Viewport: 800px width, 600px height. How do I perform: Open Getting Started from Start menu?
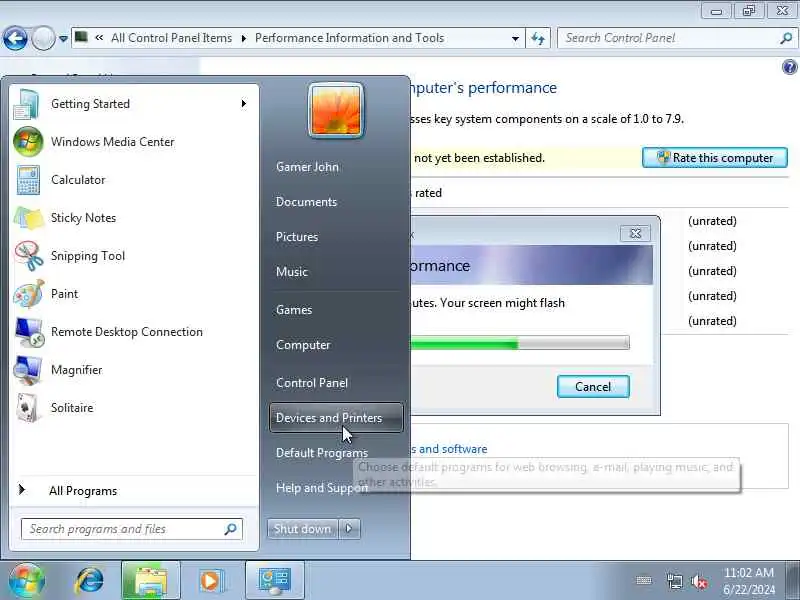(x=134, y=104)
